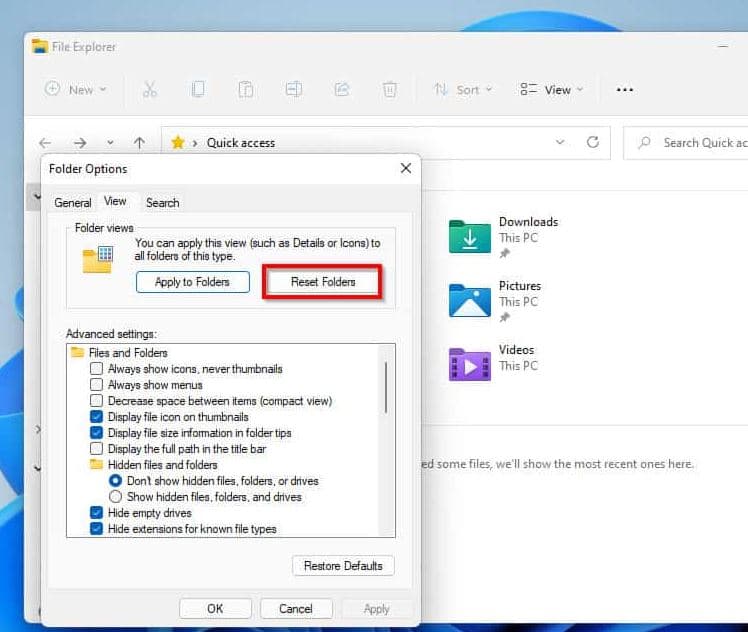Select the View tab in Folder Options
748x632 pixels.
[x=115, y=201]
